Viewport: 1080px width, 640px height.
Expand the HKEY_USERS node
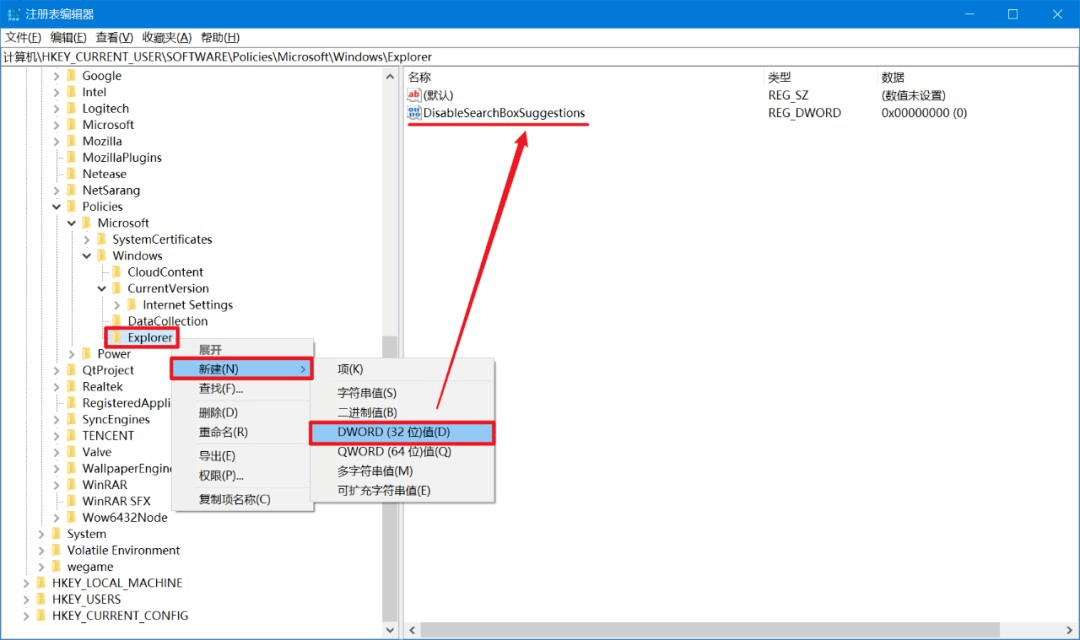[x=24, y=598]
